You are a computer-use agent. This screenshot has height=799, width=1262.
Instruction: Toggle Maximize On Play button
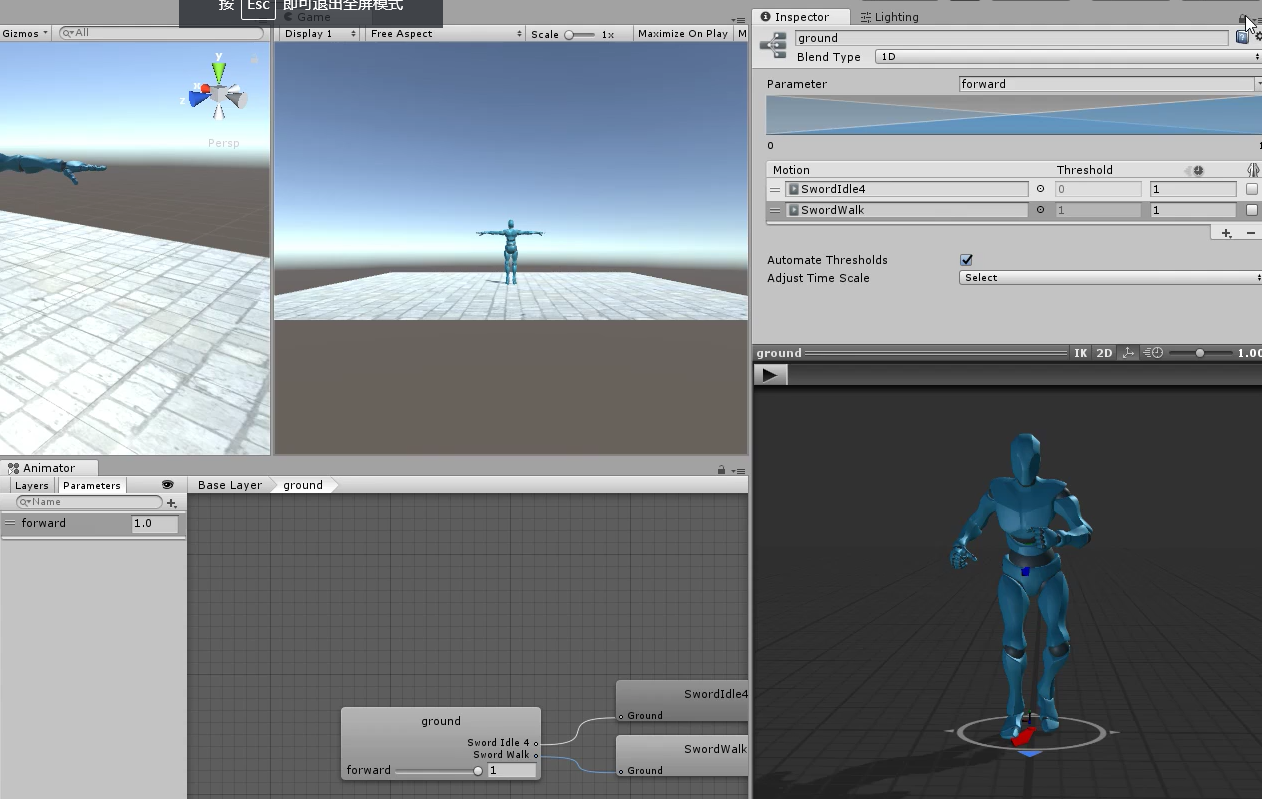pyautogui.click(x=683, y=34)
